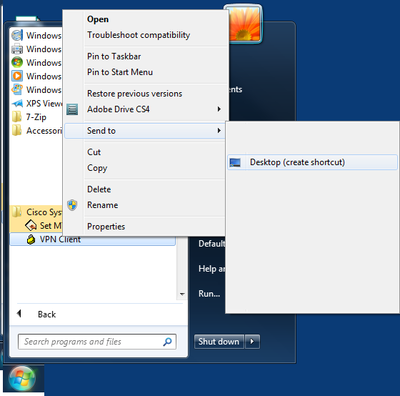Choose Delete from the context menu

click(x=99, y=189)
